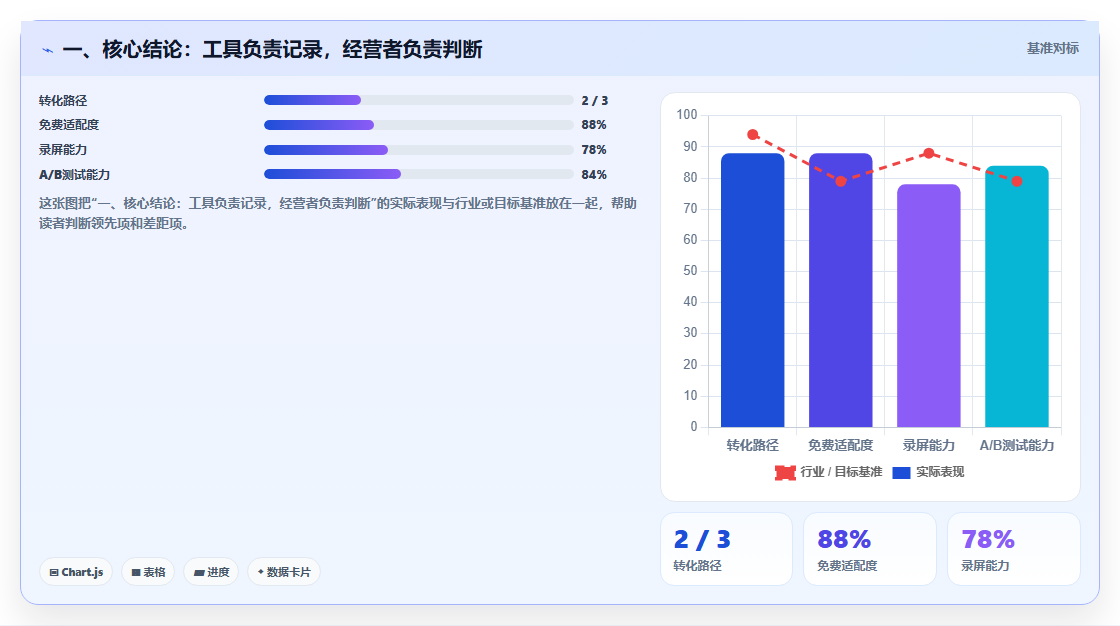1120x626 pixels.
Task: Click the 免费适配度 label in progress list
Action: click(x=69, y=125)
